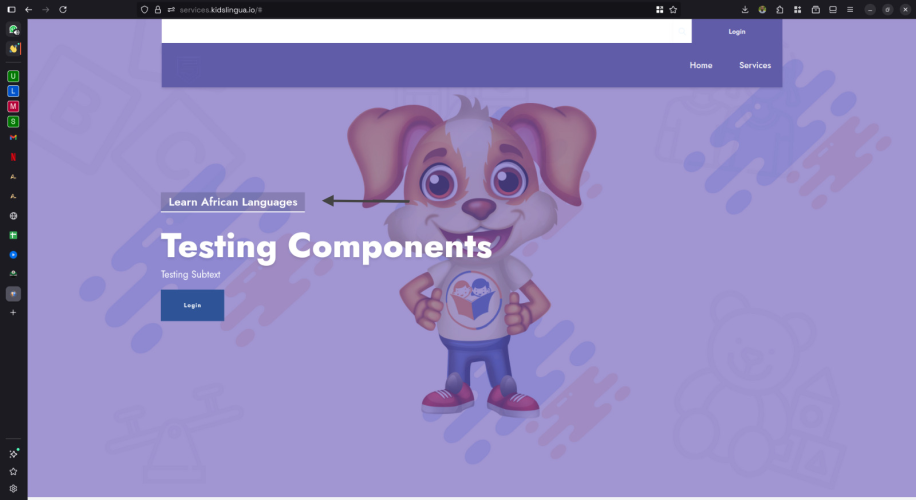Open Gmail from the sidebar tabs

(13, 137)
